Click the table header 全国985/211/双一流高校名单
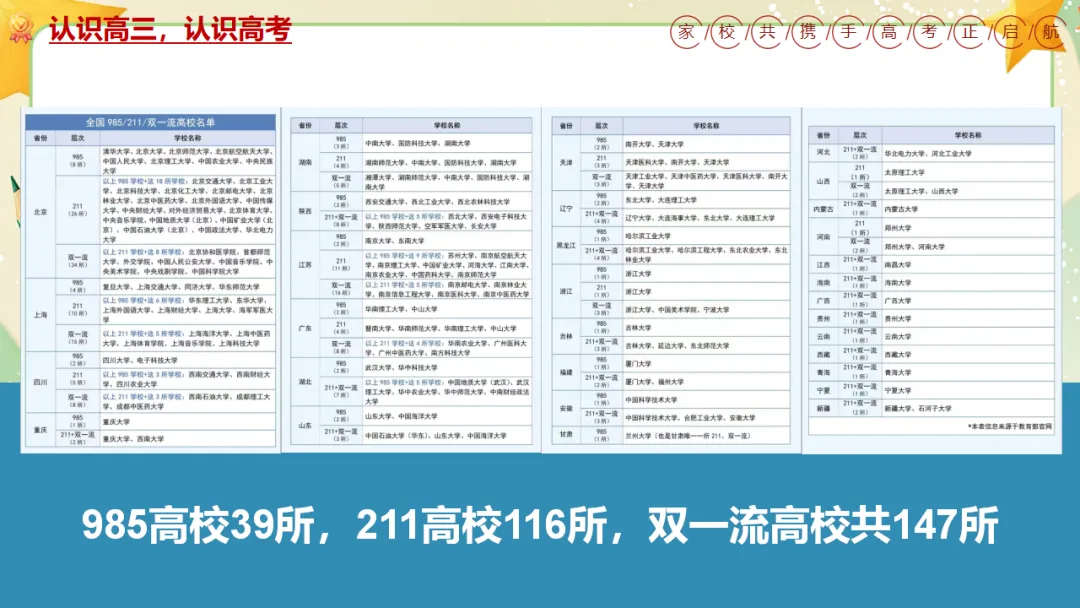Viewport: 1080px width, 608px height. pos(150,123)
